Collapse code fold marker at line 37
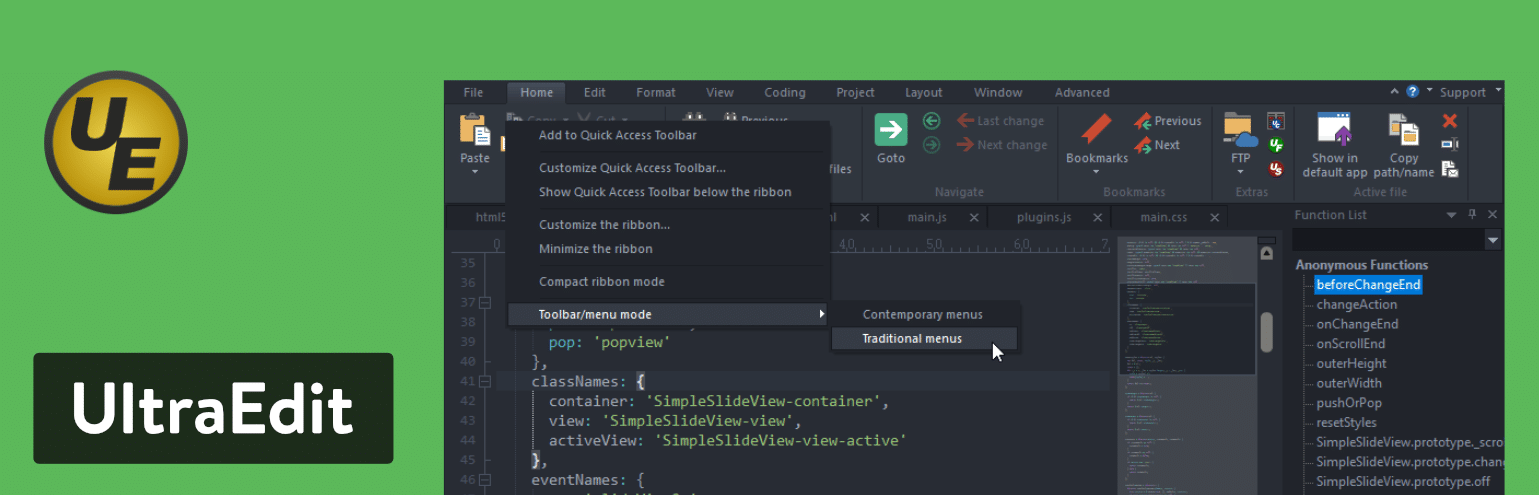This screenshot has width=1539, height=495. click(x=486, y=303)
